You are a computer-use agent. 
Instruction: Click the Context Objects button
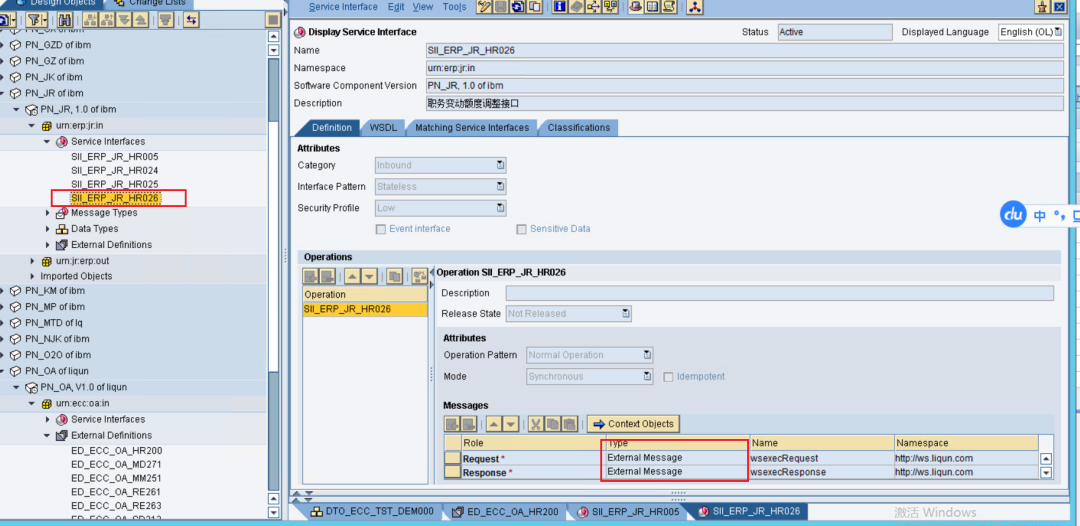[634, 423]
